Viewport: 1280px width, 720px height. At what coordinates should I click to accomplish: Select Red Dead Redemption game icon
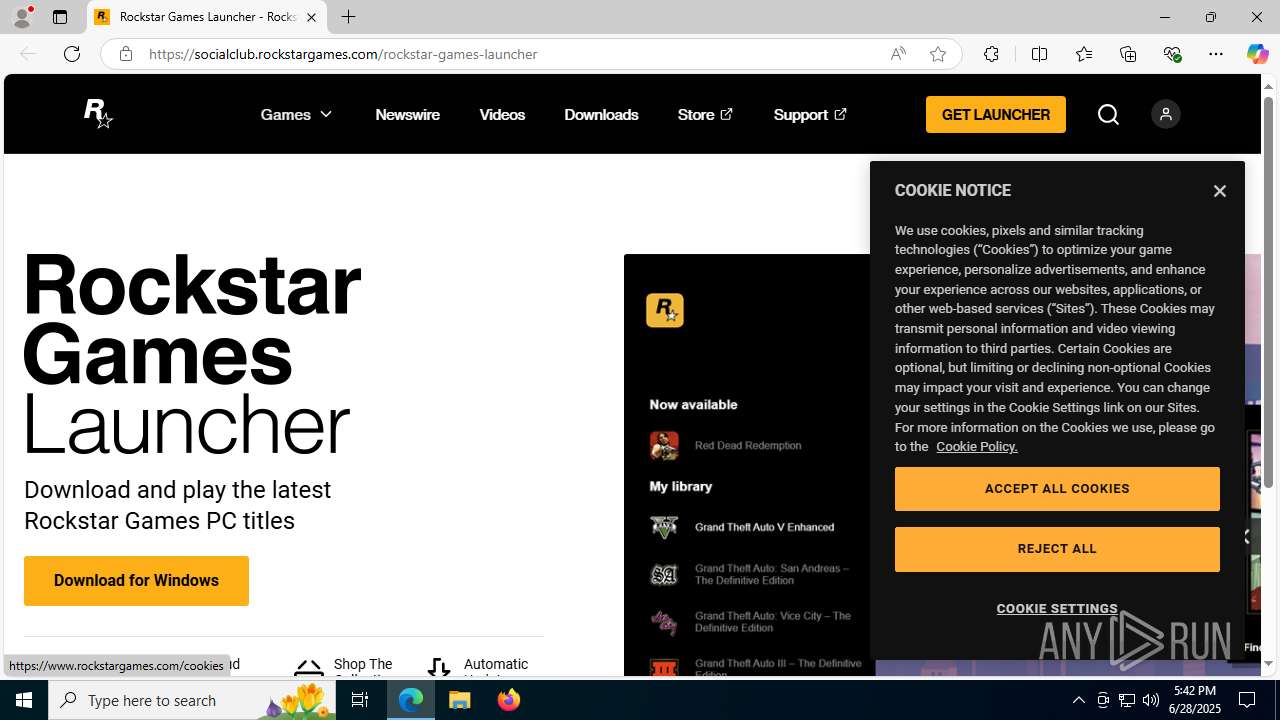[664, 445]
